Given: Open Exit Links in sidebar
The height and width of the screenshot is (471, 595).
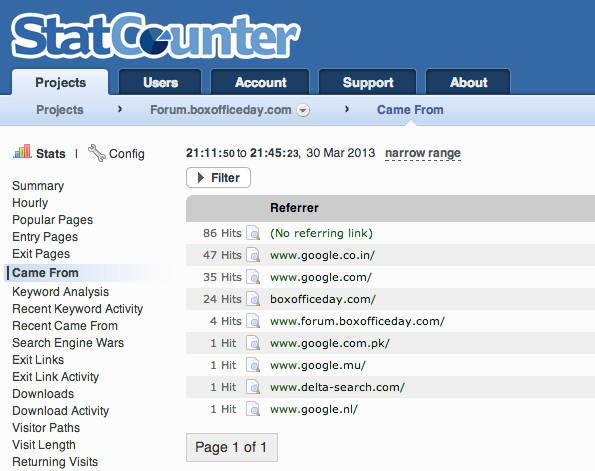Looking at the screenshot, I should (x=38, y=359).
